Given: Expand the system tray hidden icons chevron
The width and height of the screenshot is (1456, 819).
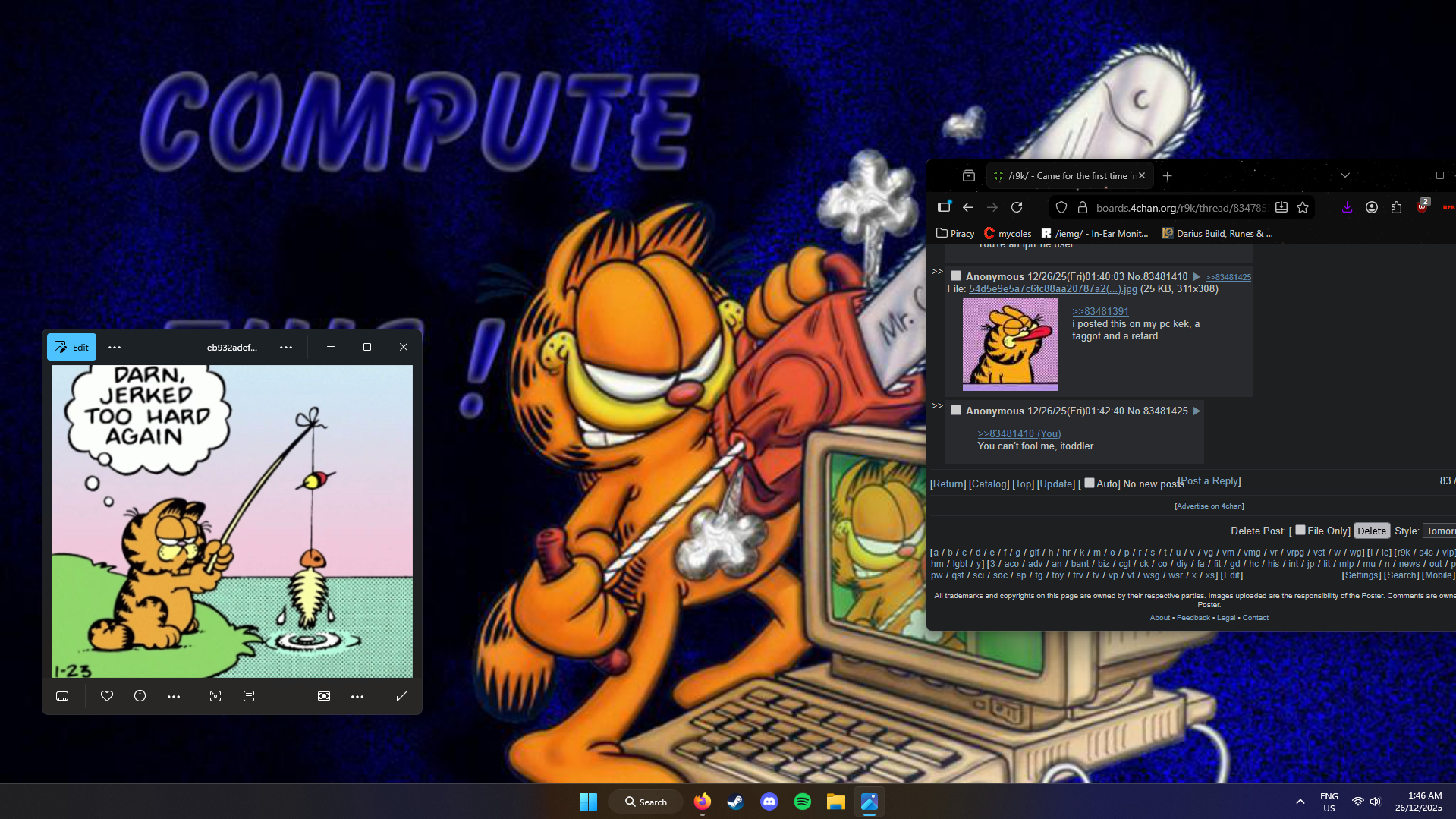Looking at the screenshot, I should (1300, 802).
